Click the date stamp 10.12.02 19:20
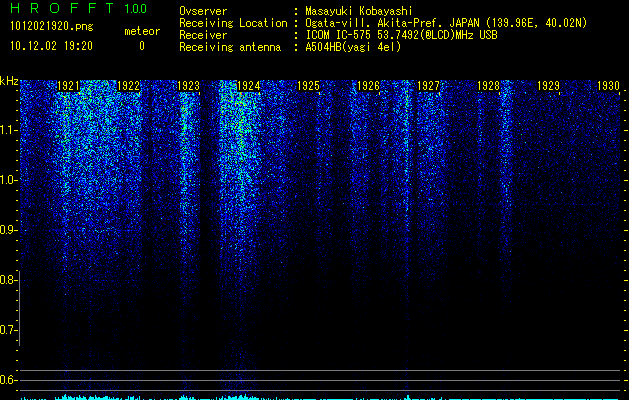The width and height of the screenshot is (629, 400). (51, 46)
